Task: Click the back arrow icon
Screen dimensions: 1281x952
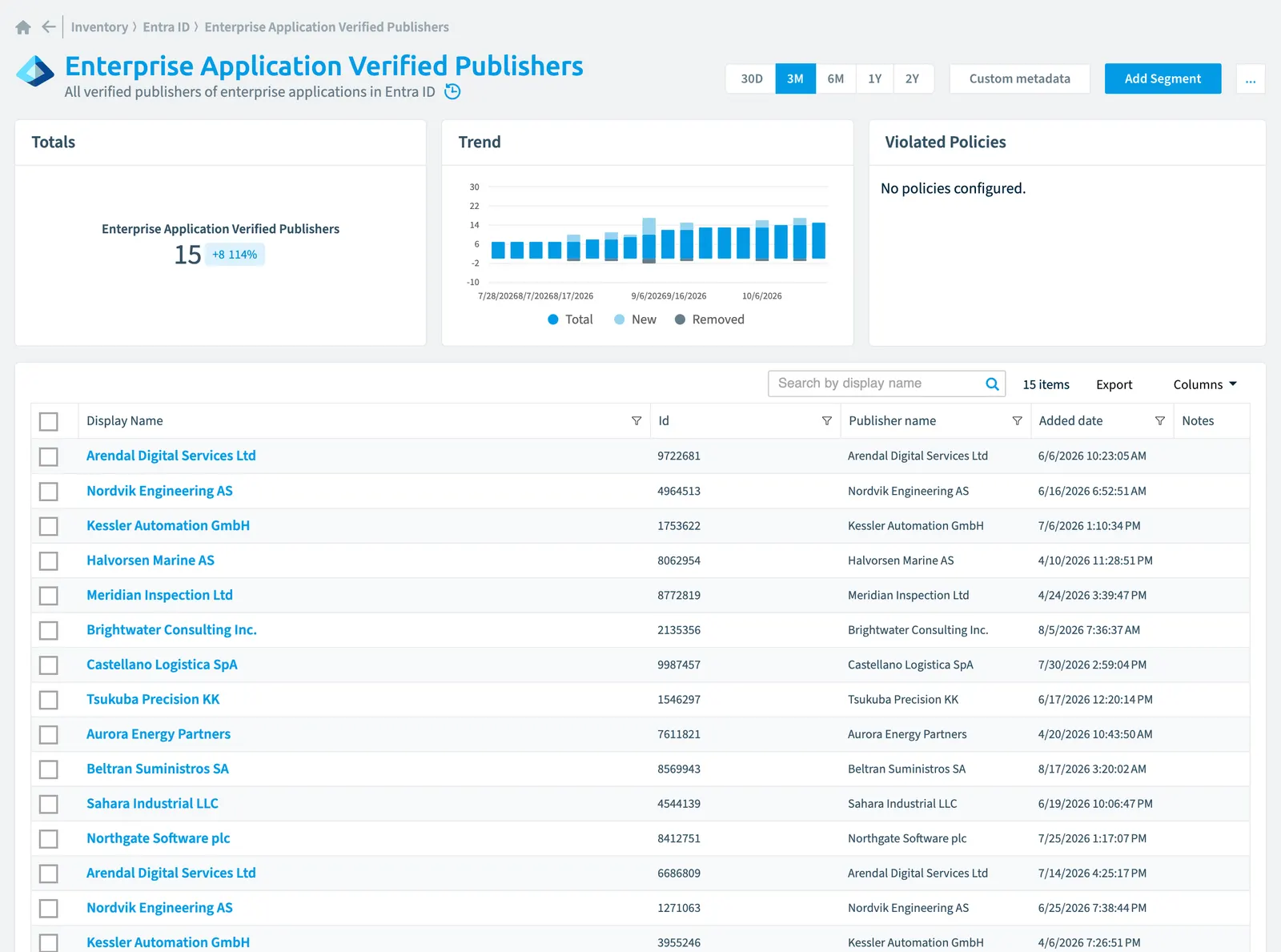Action: click(x=49, y=27)
